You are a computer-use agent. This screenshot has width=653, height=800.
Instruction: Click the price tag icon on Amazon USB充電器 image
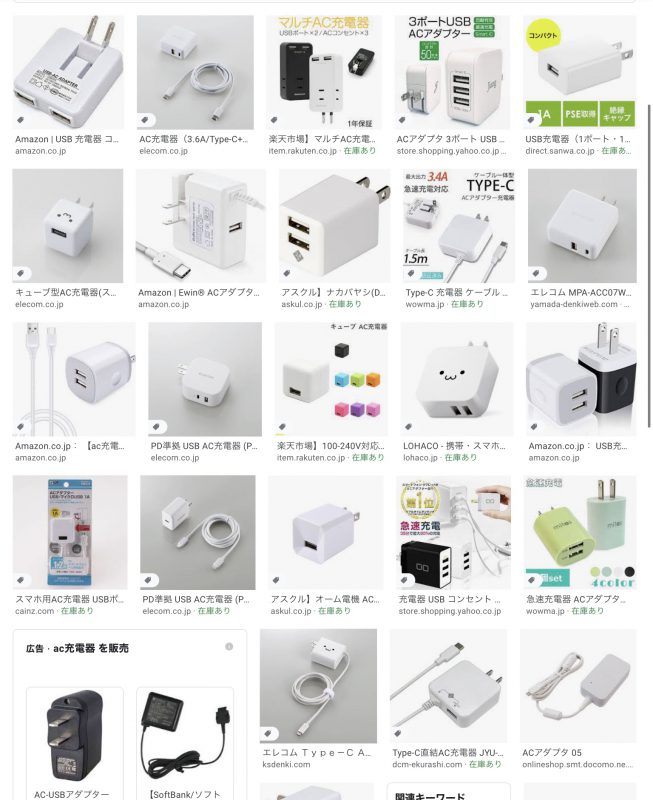point(21,120)
